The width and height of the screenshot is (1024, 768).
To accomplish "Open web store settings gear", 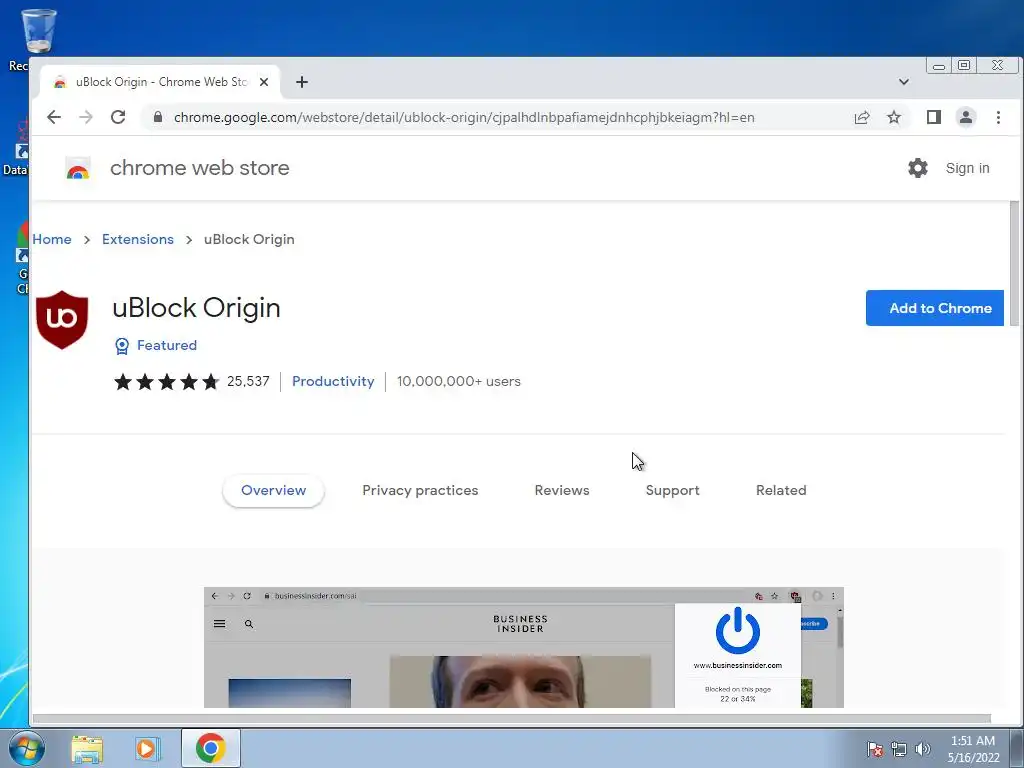I will click(918, 168).
